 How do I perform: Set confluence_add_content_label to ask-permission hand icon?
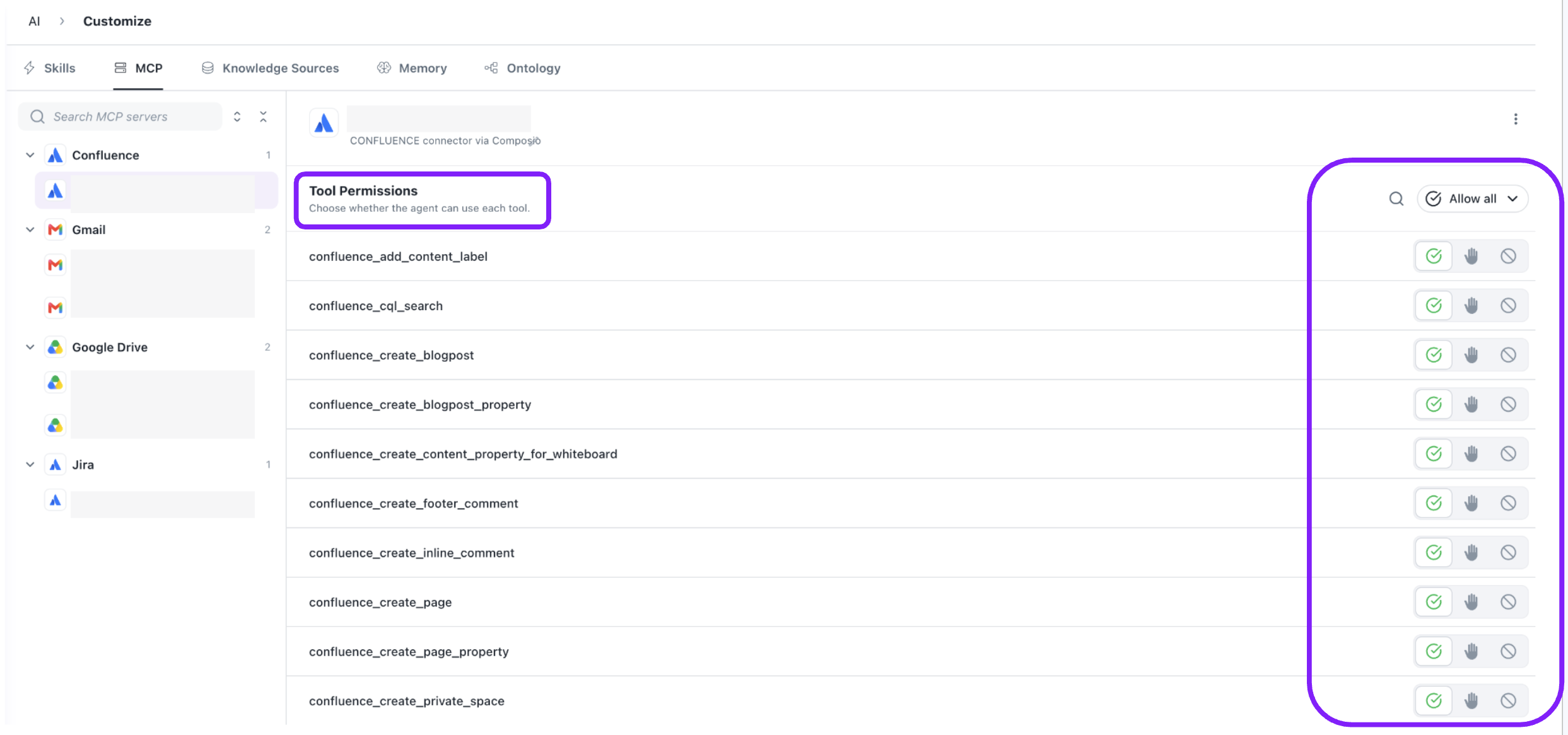coord(1471,256)
